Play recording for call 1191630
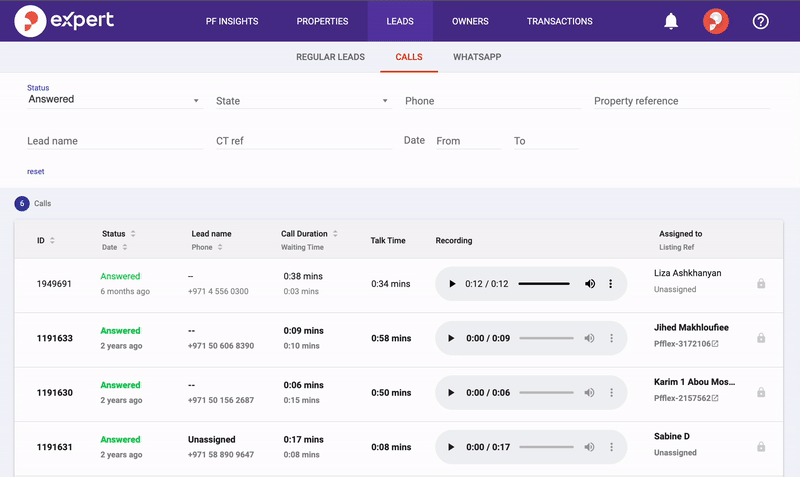Screen dimensions: 800x477 (x=451, y=393)
